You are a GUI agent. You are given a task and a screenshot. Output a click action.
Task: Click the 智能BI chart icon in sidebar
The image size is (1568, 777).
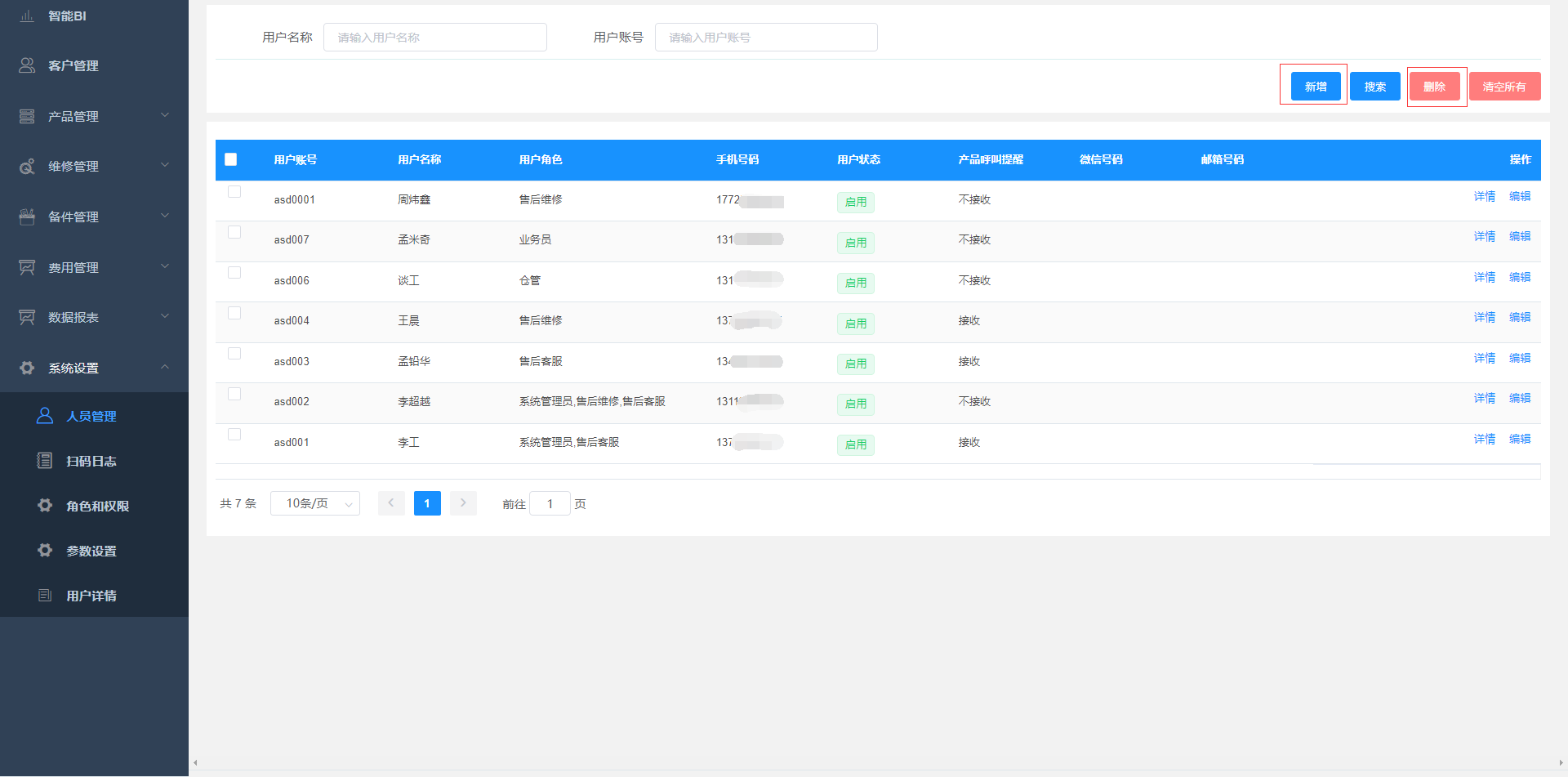pos(27,16)
